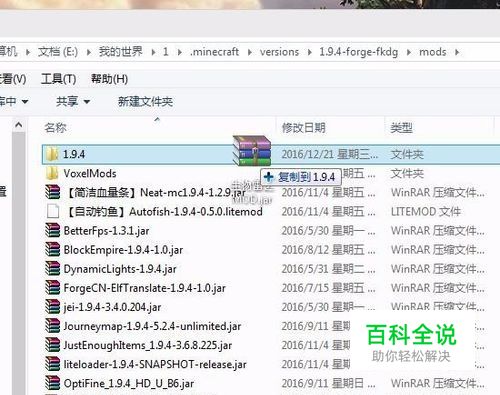
Task: Open the 工具(T) menu
Action: pos(58,79)
